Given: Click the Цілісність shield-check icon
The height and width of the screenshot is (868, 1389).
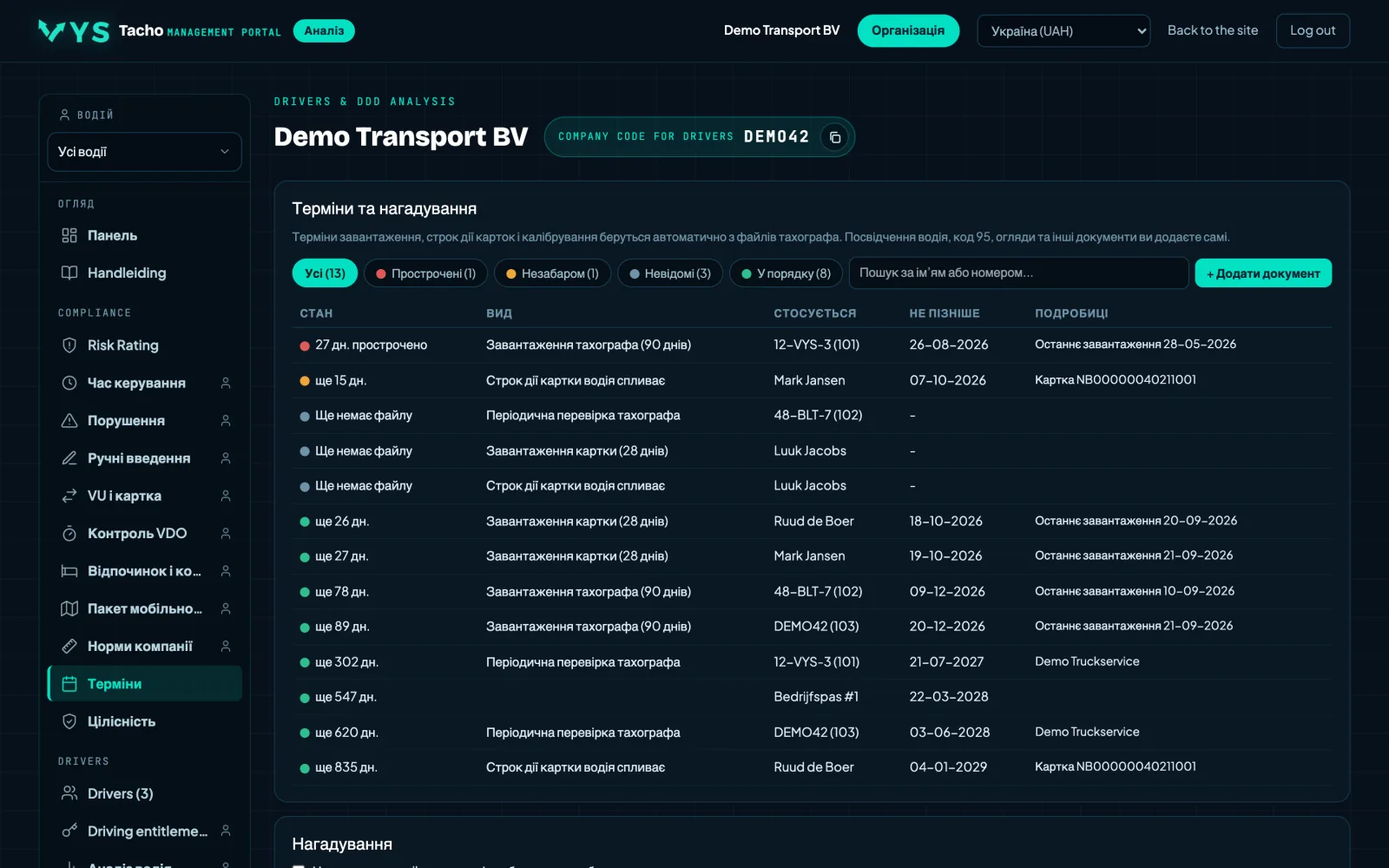Looking at the screenshot, I should [69, 721].
